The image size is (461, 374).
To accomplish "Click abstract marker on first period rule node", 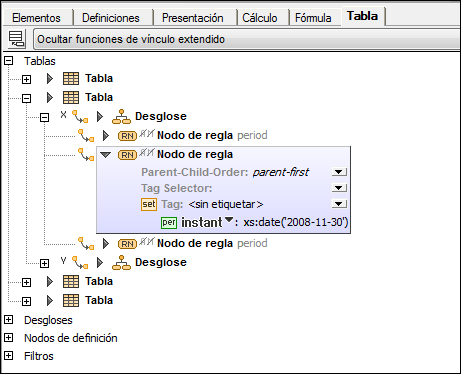I will (147, 133).
